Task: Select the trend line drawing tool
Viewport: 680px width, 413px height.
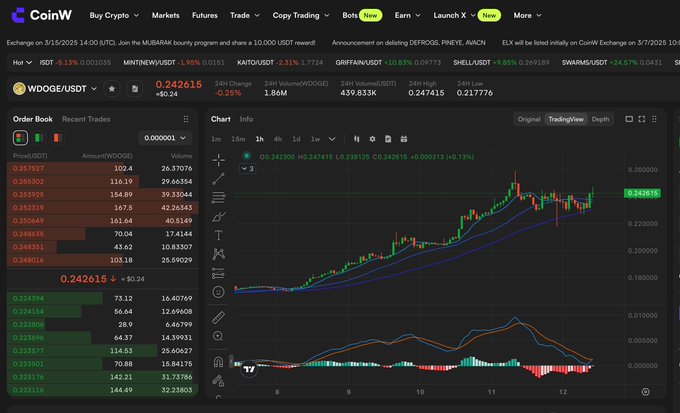Action: [218, 178]
